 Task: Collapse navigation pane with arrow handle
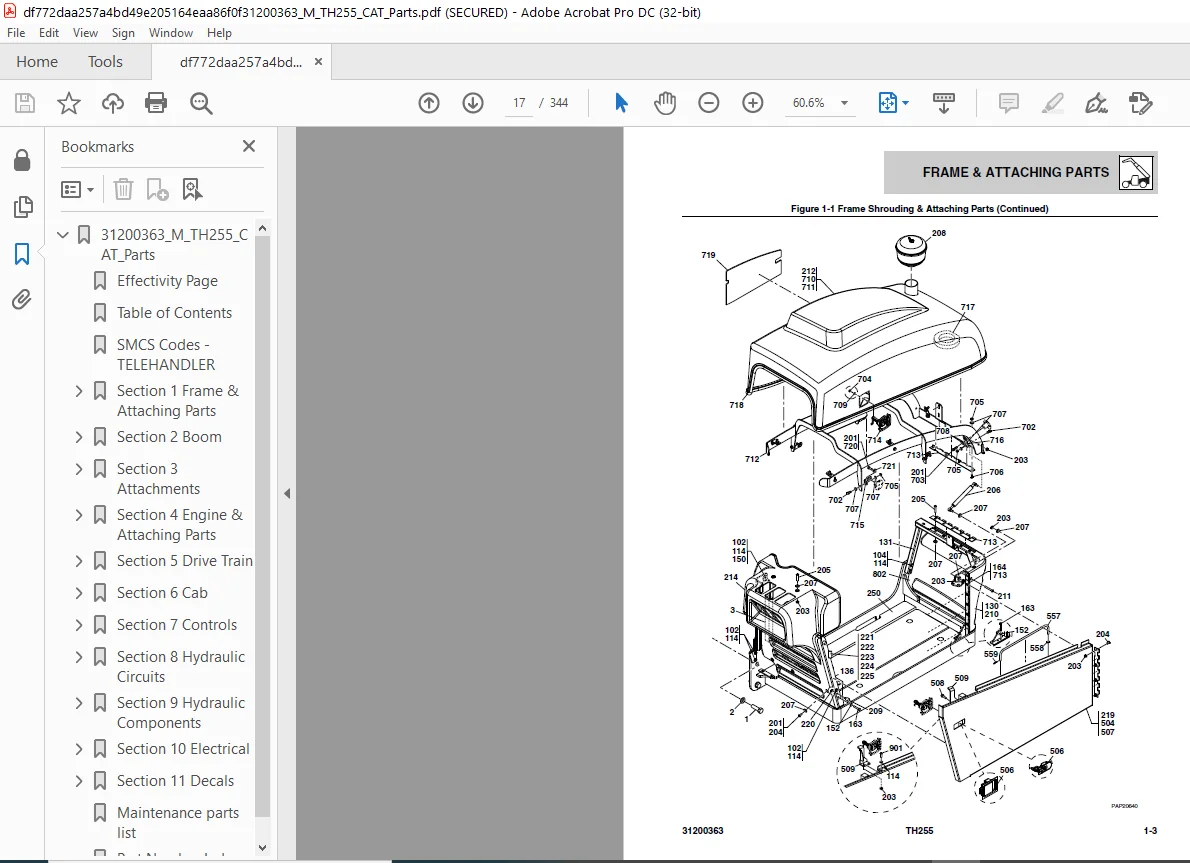point(287,493)
